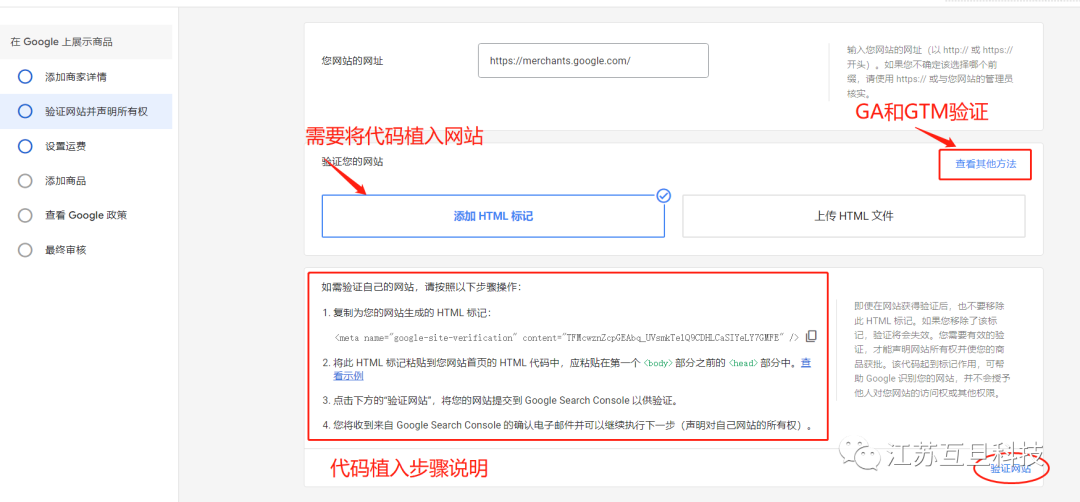
Task: Copy the HTML meta tag with the copy icon
Action: tap(811, 336)
